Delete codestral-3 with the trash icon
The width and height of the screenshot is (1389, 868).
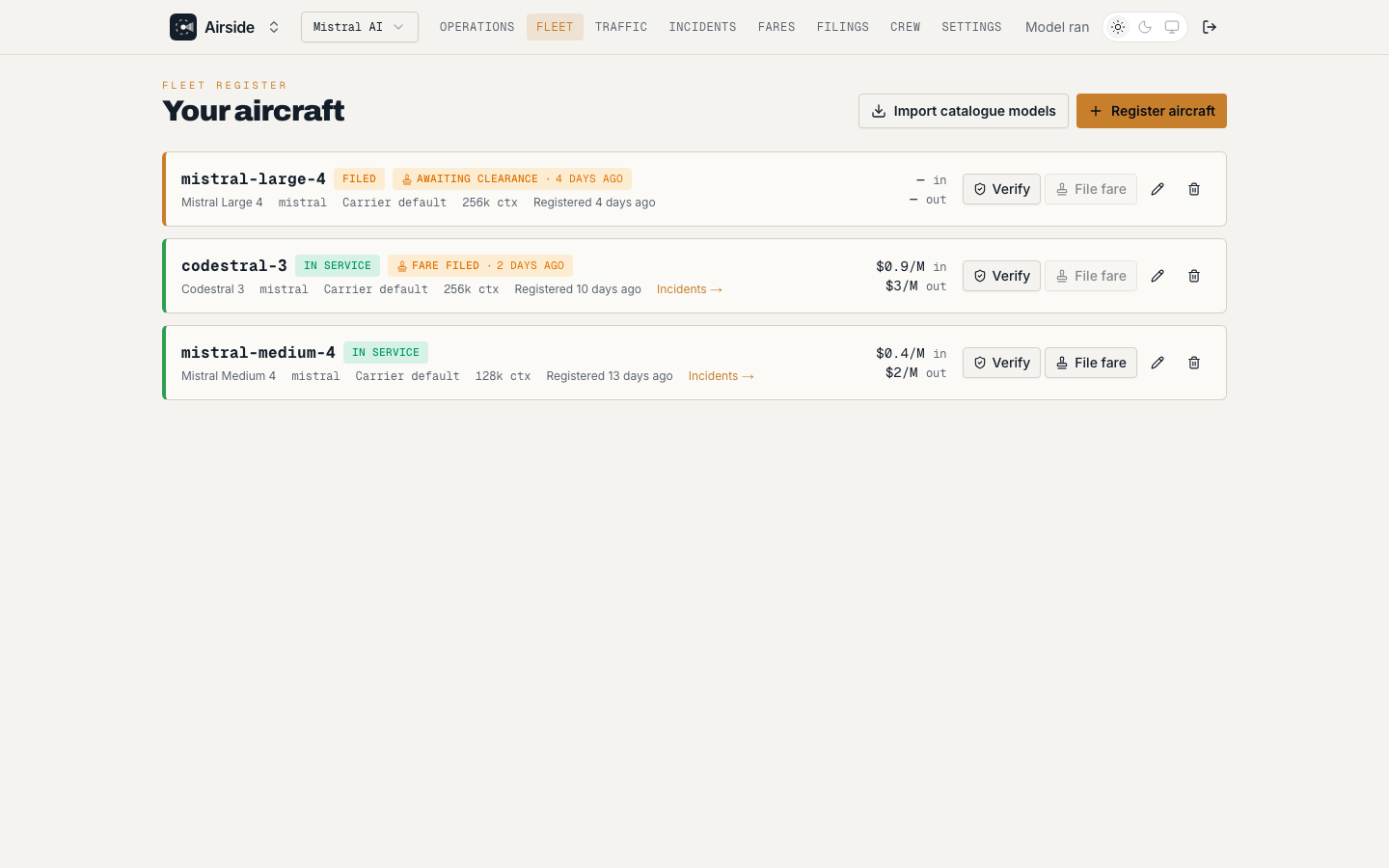pos(1194,276)
